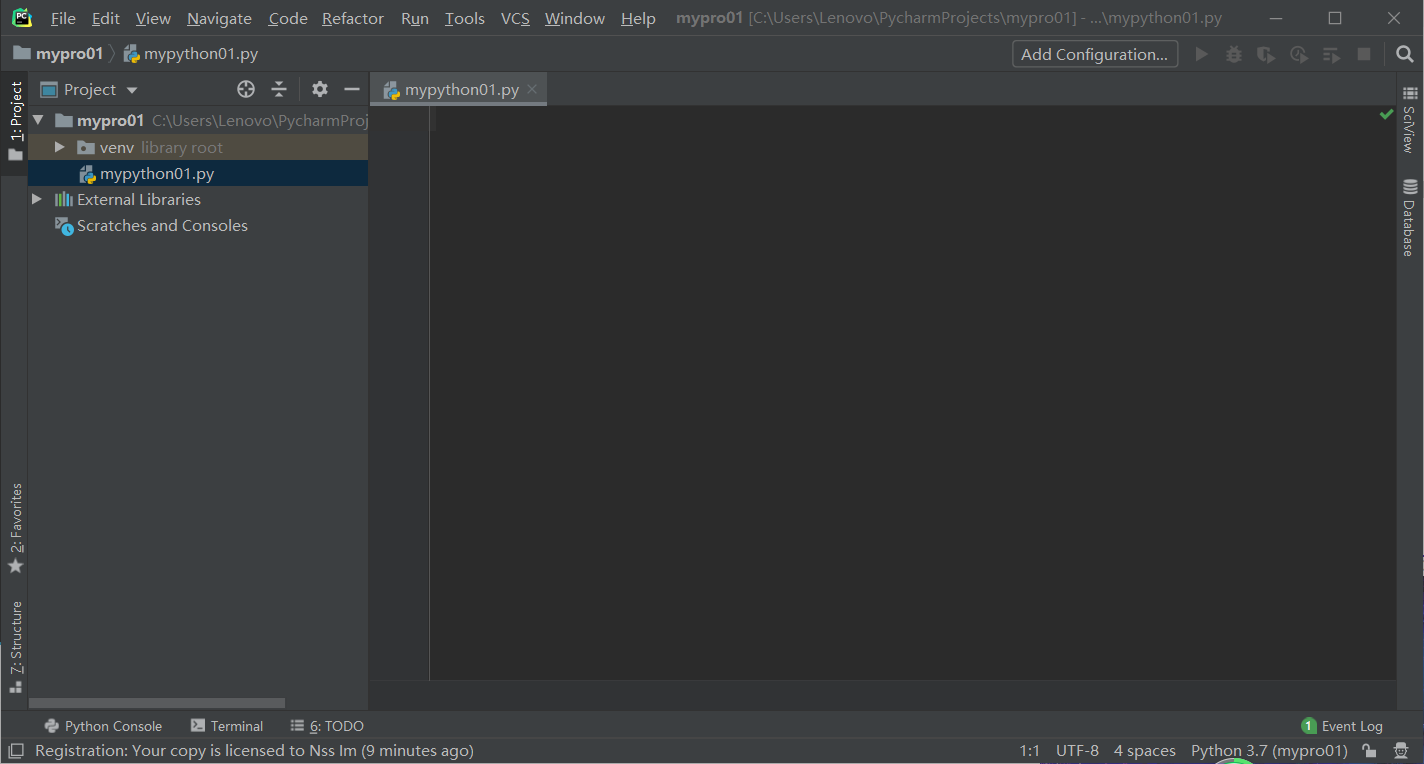1424x764 pixels.
Task: Open the Project view dropdown
Action: coord(90,89)
